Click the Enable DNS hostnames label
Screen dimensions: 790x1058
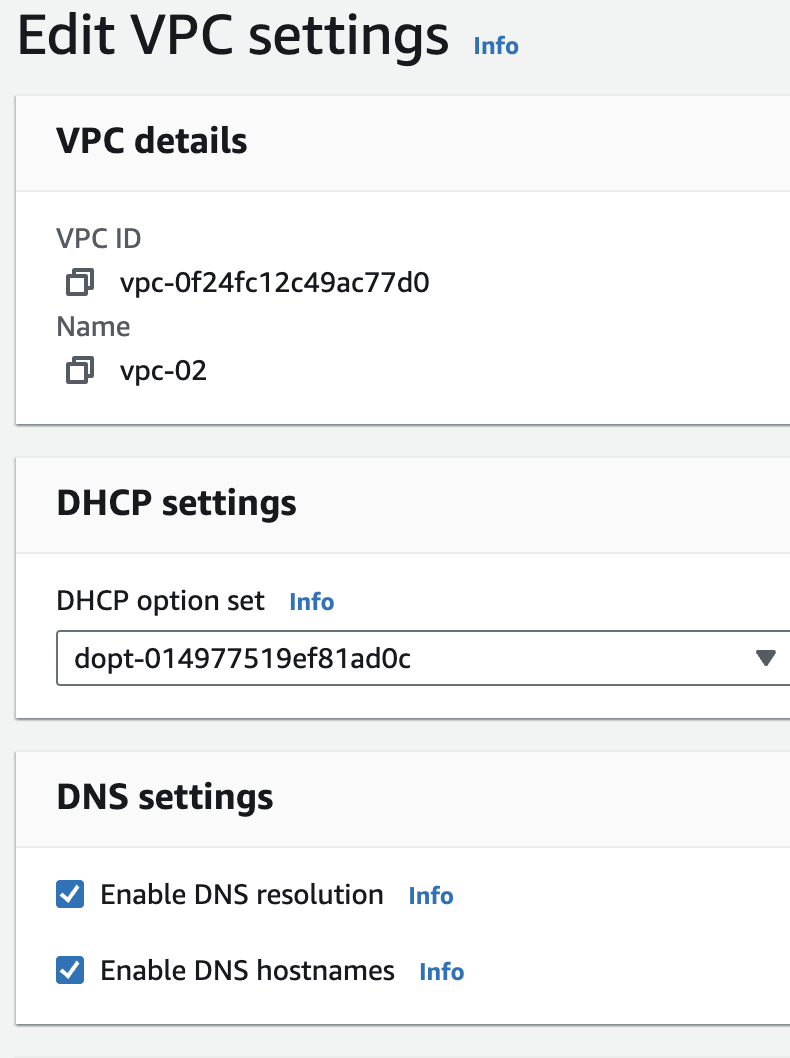248,971
